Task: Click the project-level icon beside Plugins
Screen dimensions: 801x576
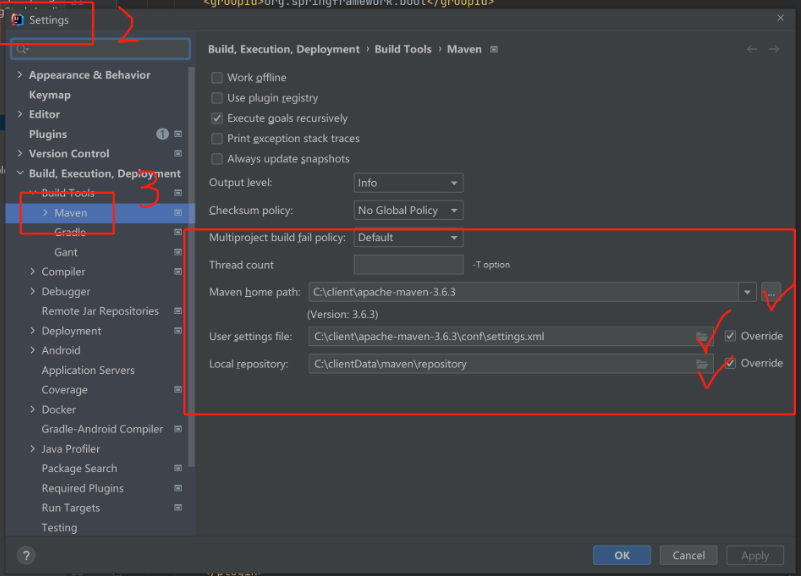Action: [178, 134]
